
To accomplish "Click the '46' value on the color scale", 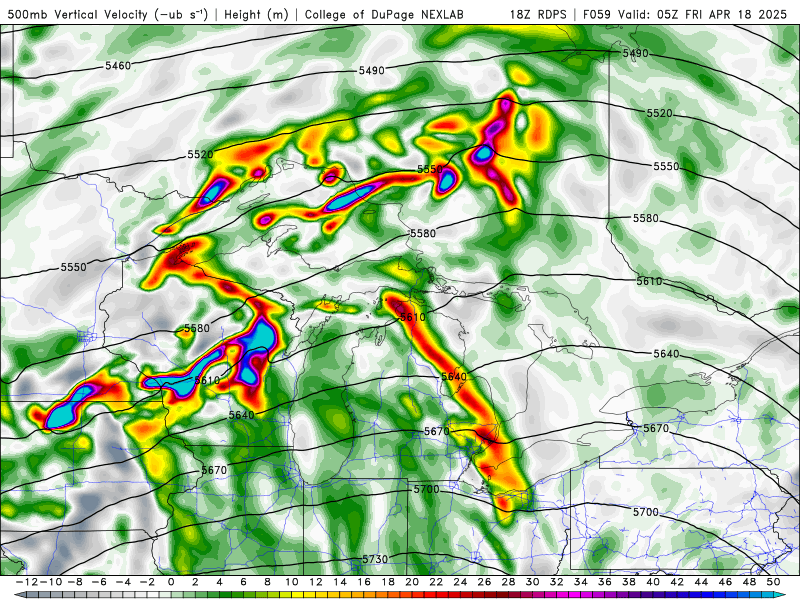I will tap(725, 582).
